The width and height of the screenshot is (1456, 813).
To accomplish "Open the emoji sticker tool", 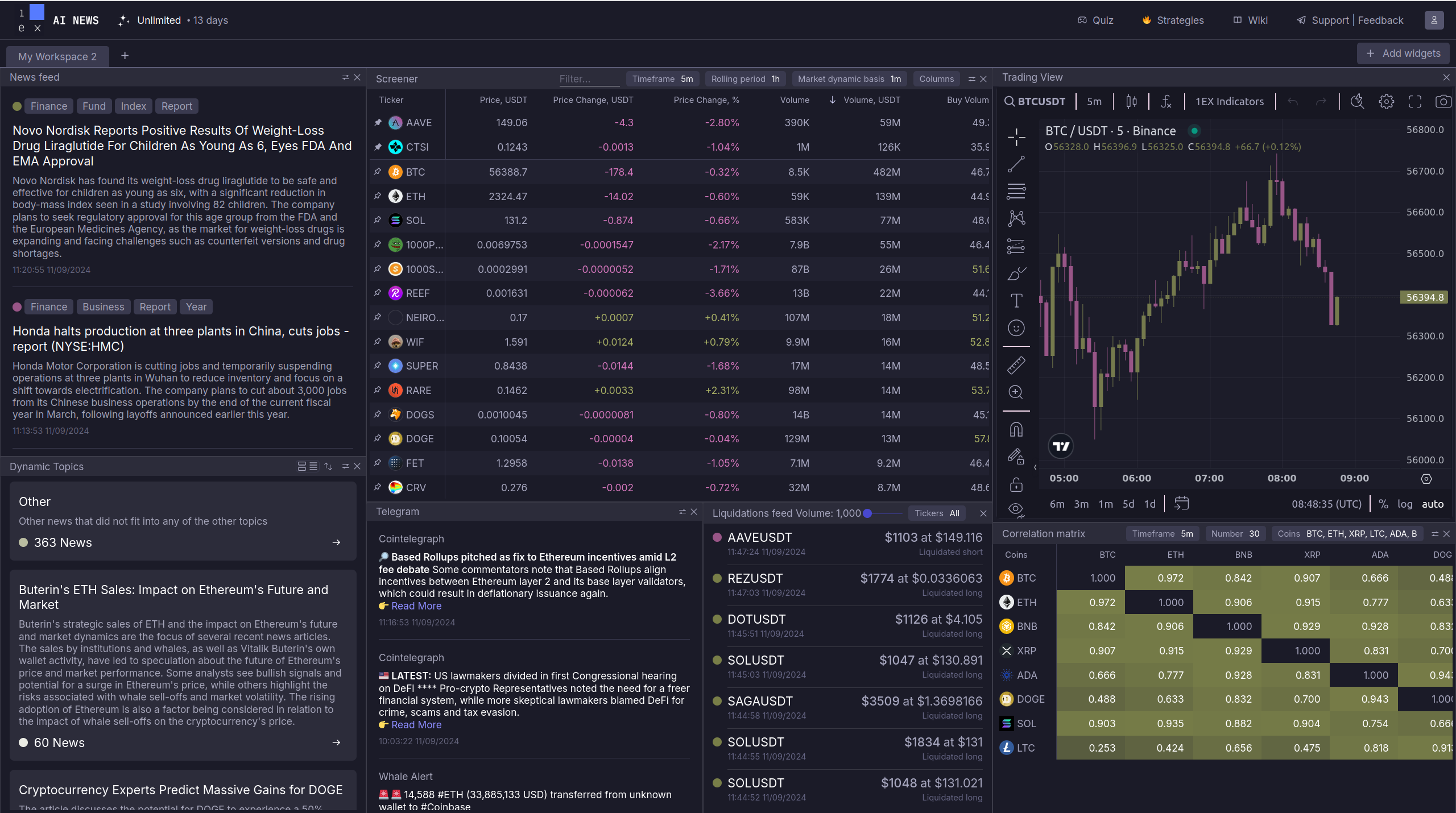I will click(x=1016, y=328).
